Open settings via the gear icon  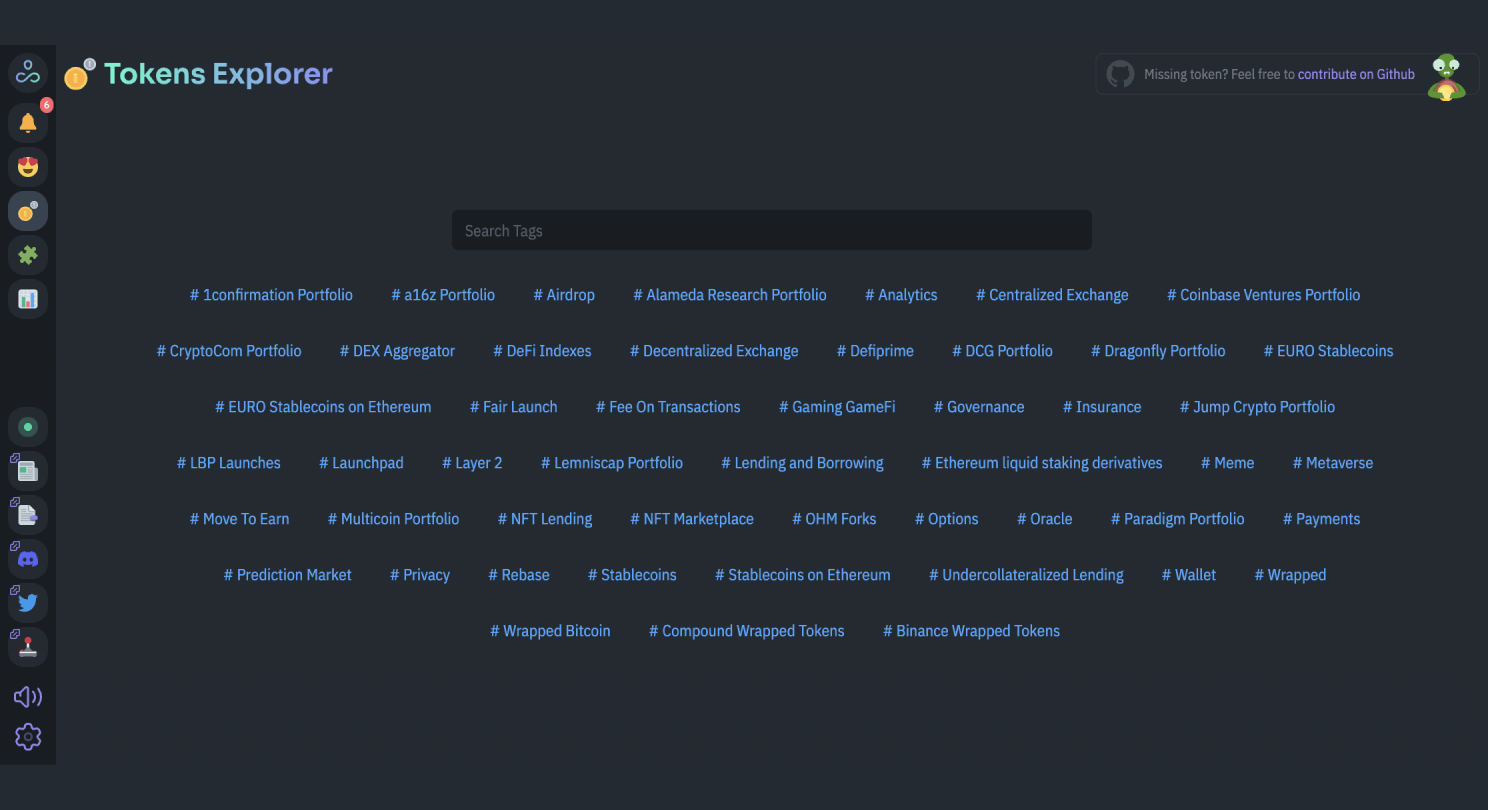[28, 737]
